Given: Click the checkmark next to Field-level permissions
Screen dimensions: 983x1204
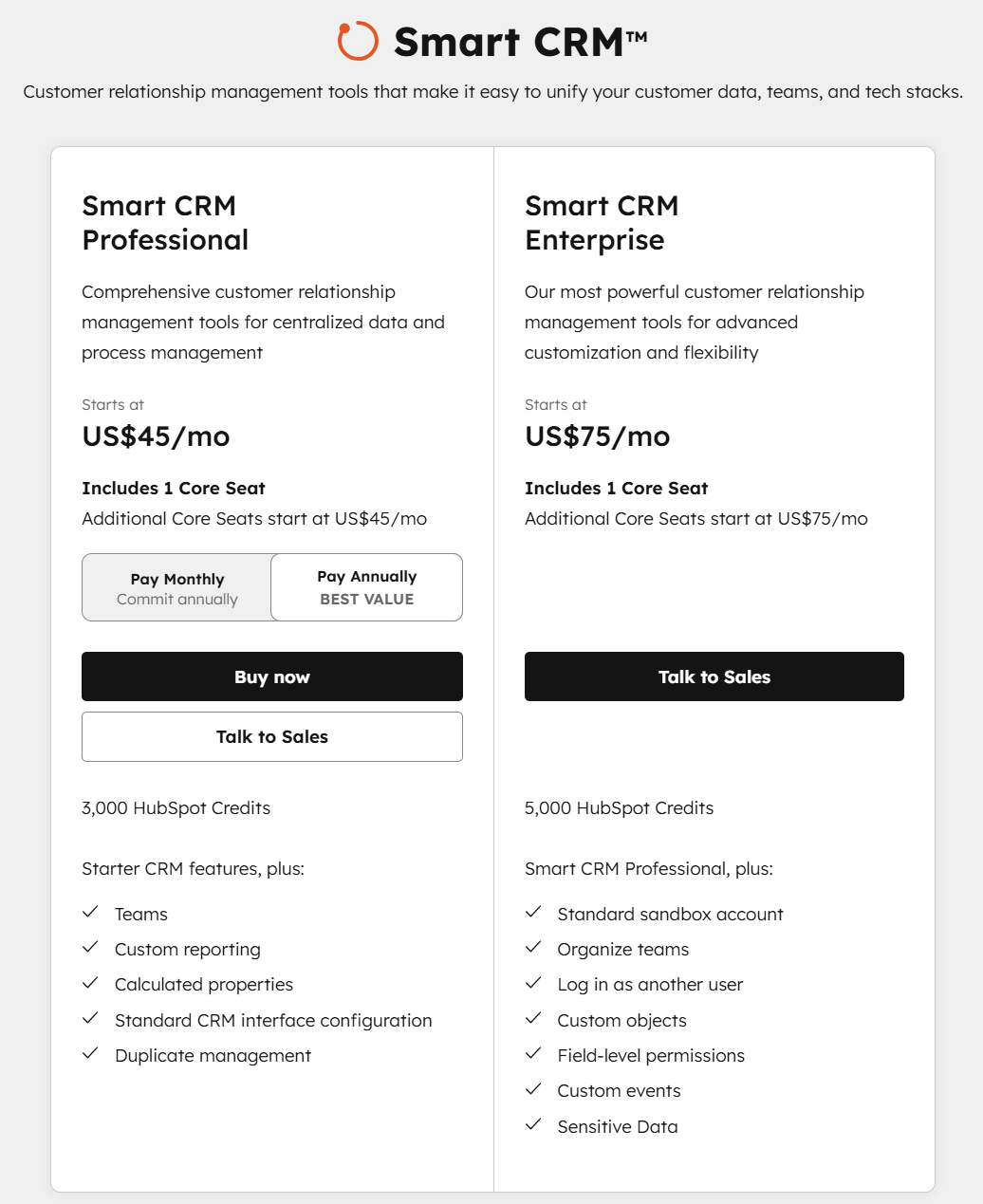Looking at the screenshot, I should (534, 1054).
